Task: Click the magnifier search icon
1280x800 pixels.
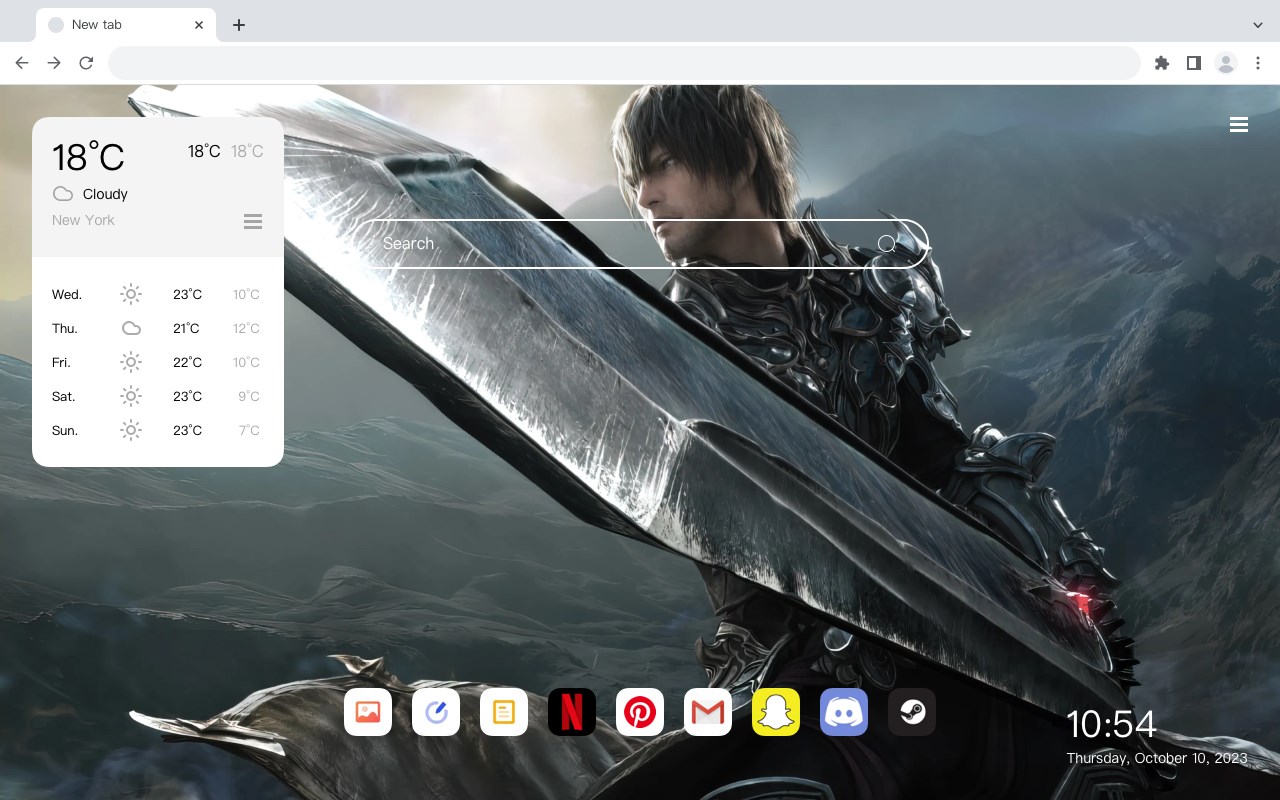Action: coord(887,243)
